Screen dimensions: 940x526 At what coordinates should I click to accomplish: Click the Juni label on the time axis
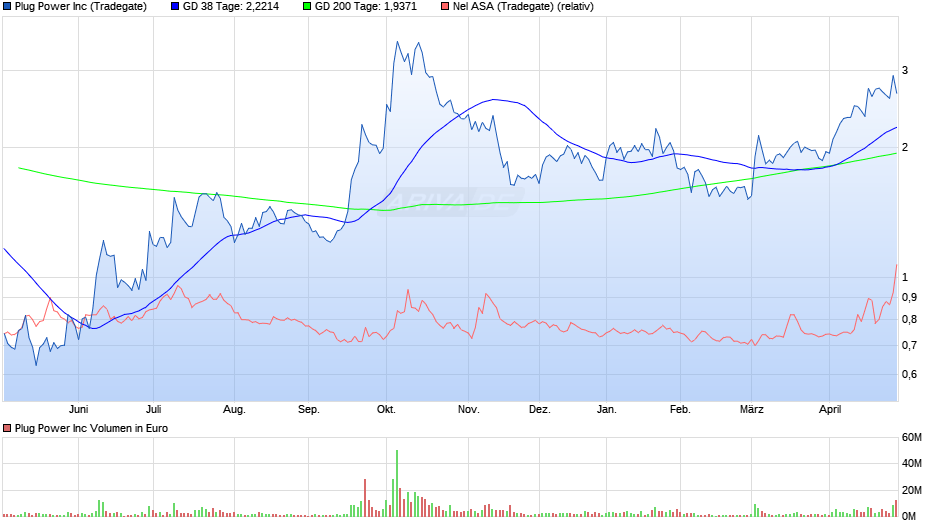(x=79, y=409)
